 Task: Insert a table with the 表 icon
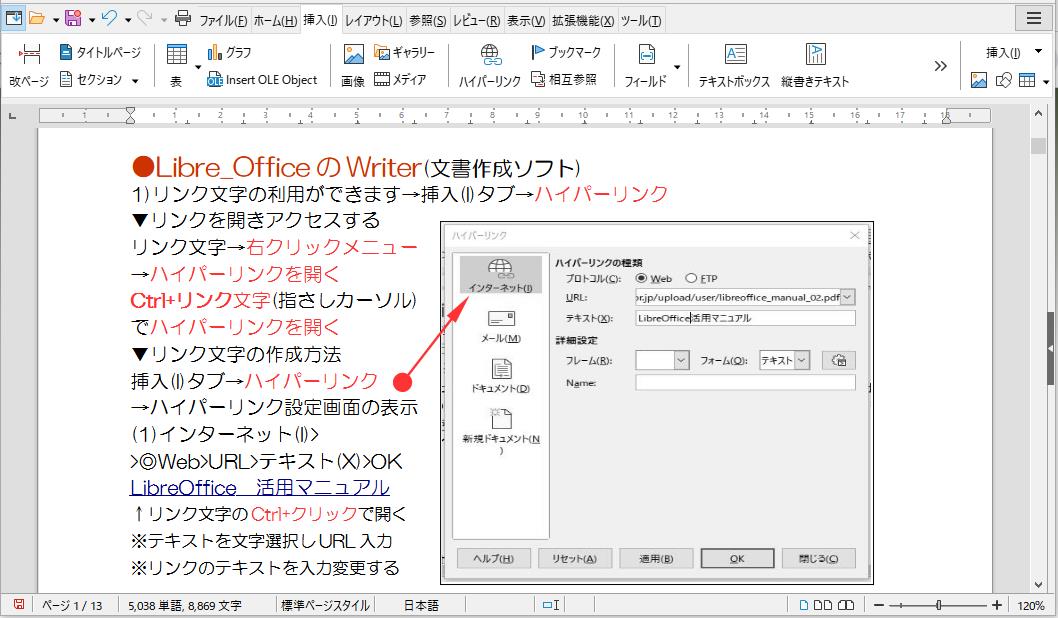[x=176, y=65]
